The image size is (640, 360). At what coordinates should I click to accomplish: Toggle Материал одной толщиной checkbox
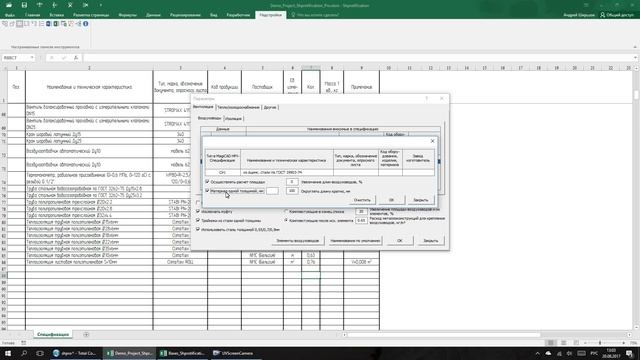[x=207, y=191]
